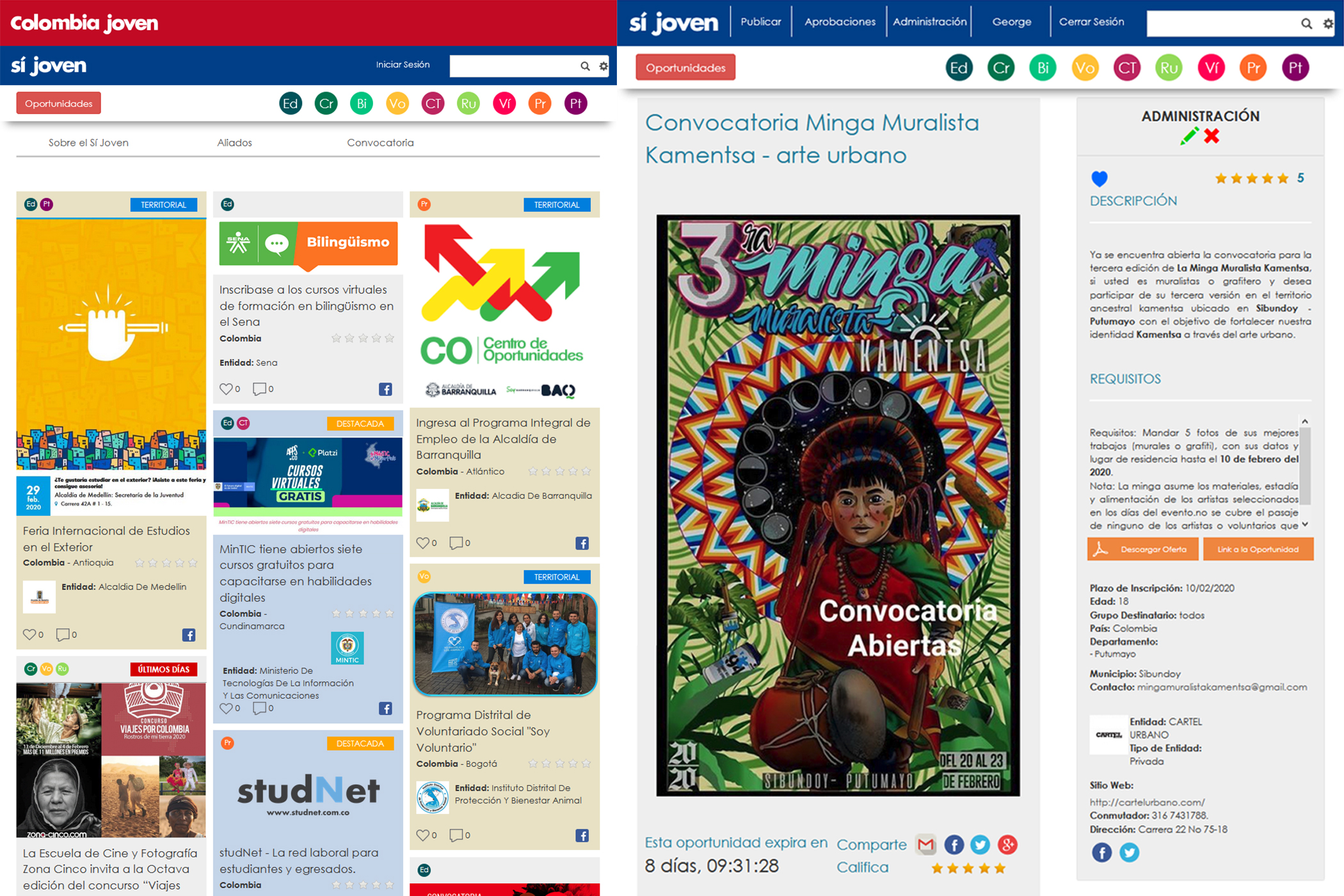Click Iniciar Sesión in the left header
This screenshot has width=1344, height=896.
[x=403, y=65]
